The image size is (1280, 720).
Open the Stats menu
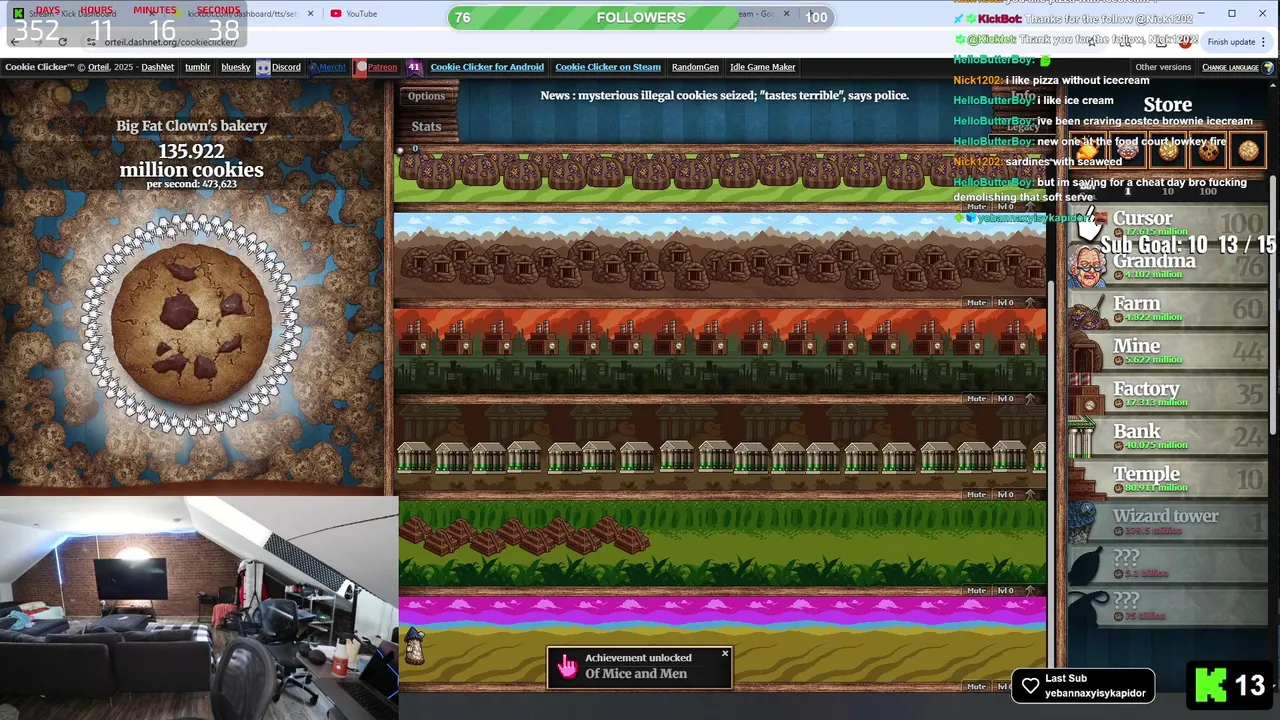[426, 126]
